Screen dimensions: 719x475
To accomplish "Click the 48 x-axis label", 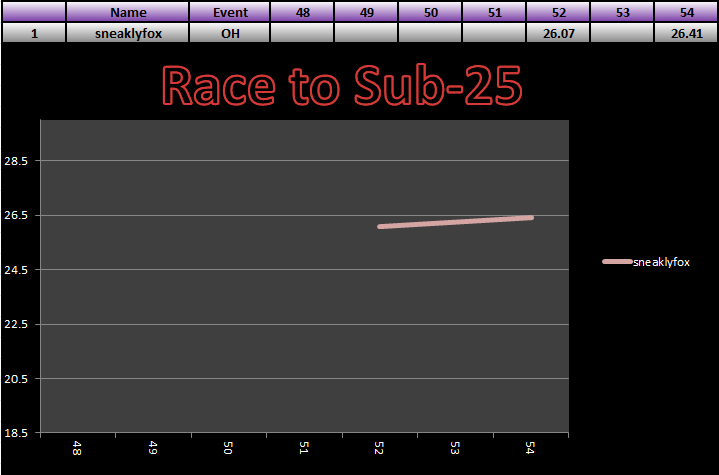I will pyautogui.click(x=77, y=448).
